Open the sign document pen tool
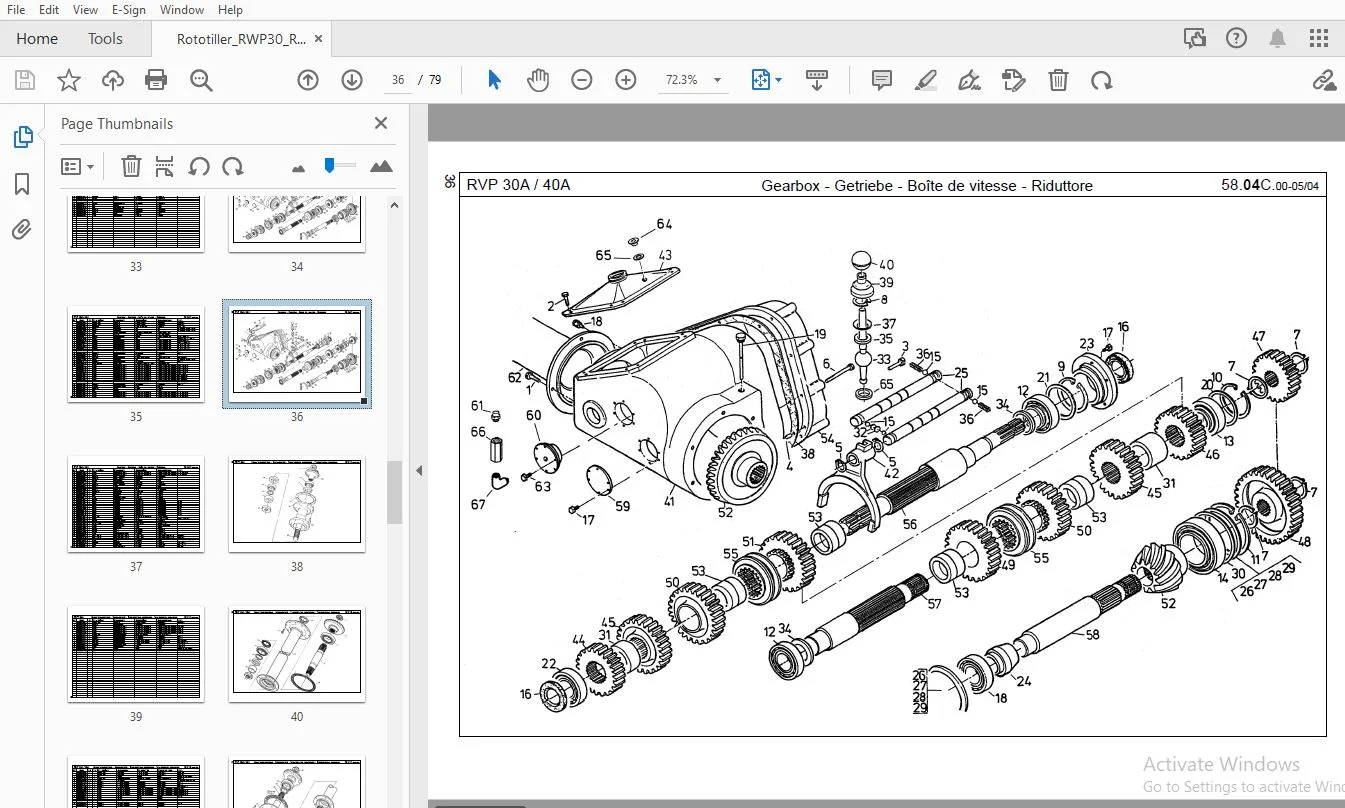This screenshot has height=808, width=1345. [969, 80]
